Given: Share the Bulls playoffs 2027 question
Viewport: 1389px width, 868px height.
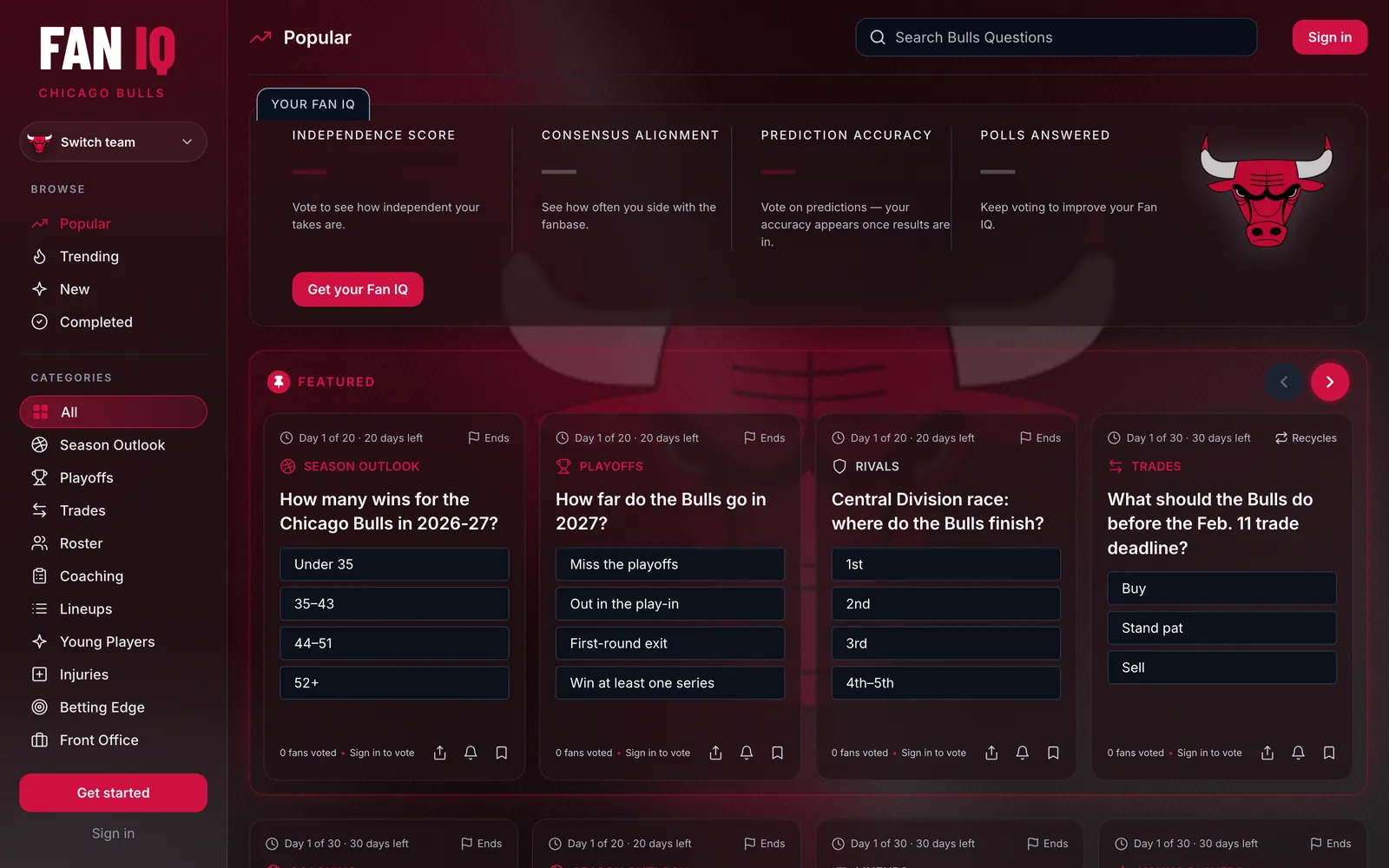Looking at the screenshot, I should 715,753.
